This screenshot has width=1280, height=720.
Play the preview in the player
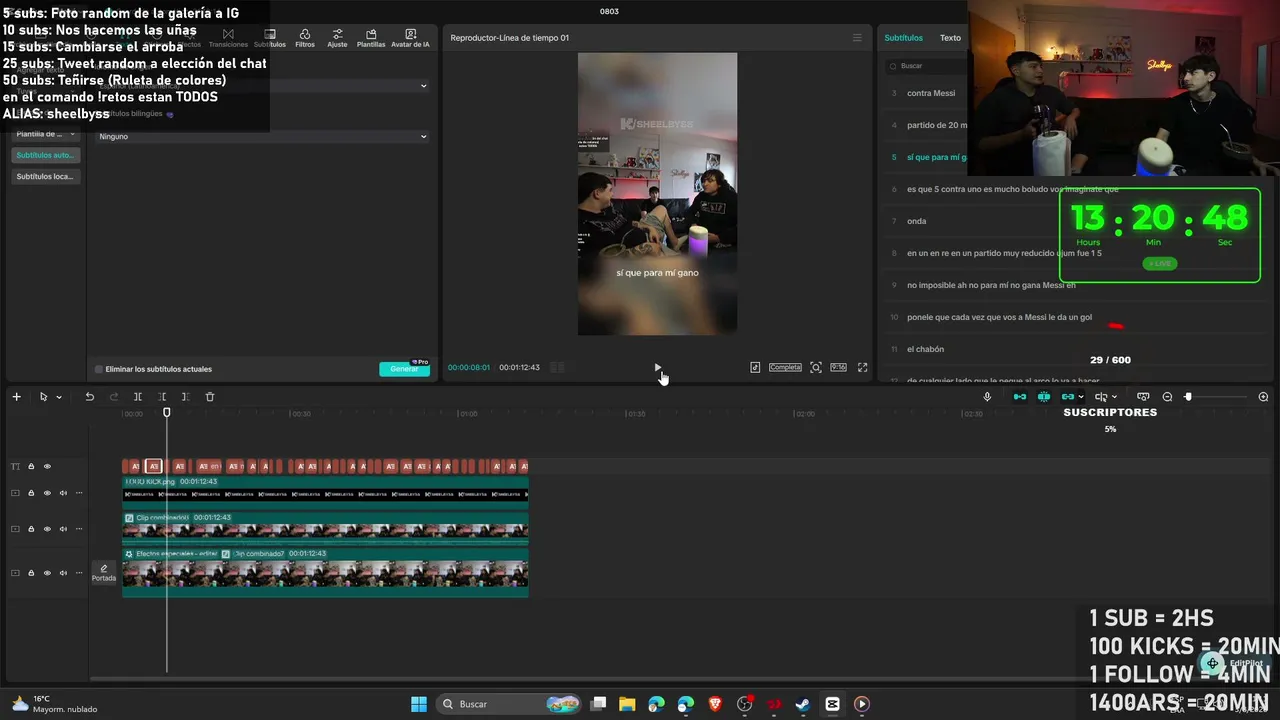(657, 367)
